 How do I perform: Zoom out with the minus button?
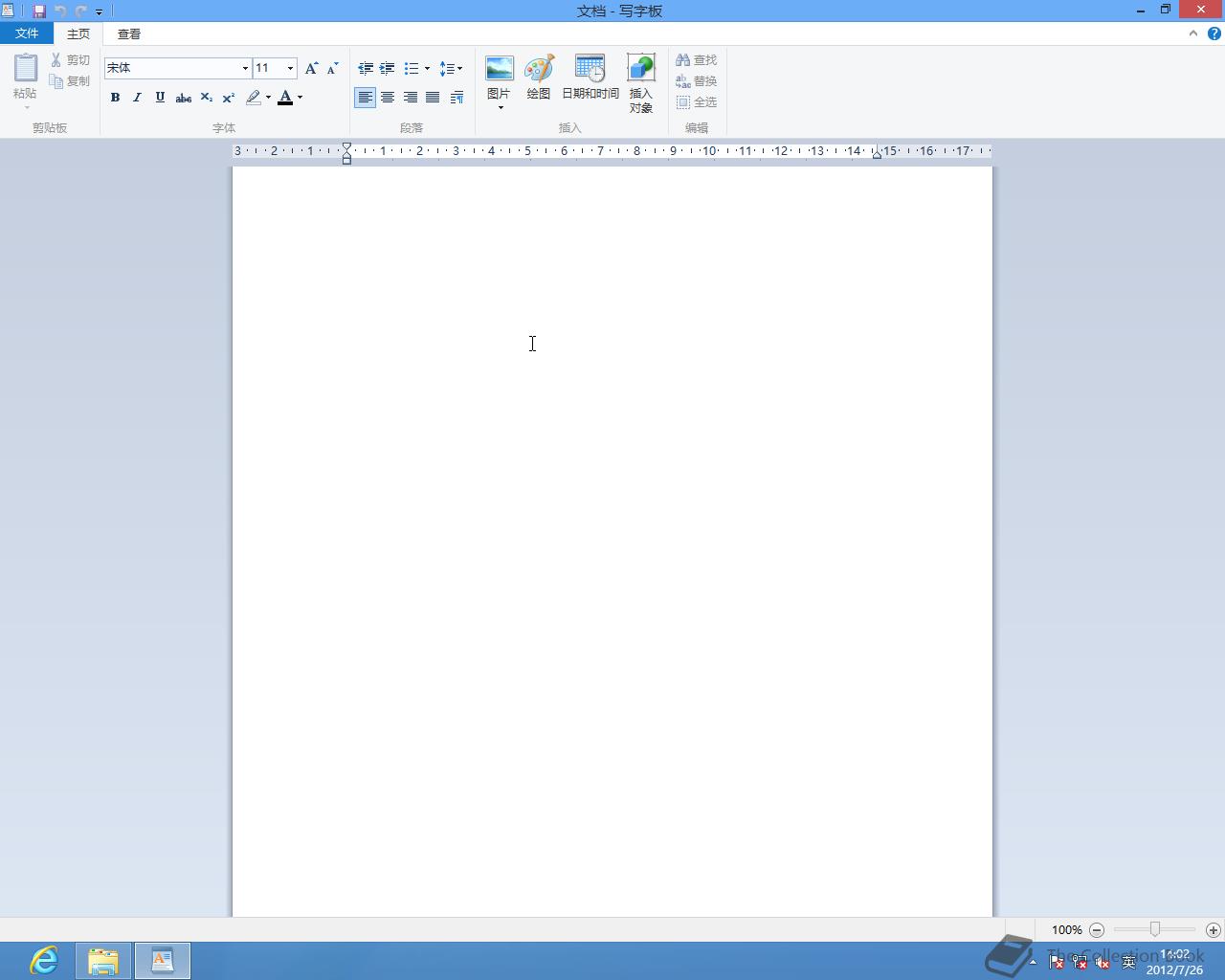(x=1097, y=930)
